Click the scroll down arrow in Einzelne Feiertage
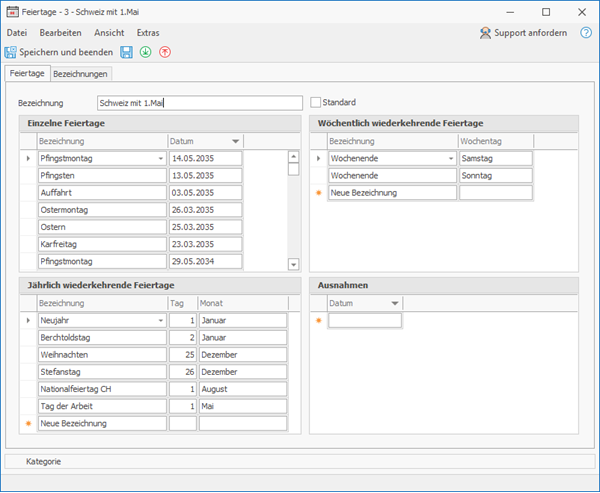Viewport: 600px width, 493px height. [x=293, y=264]
